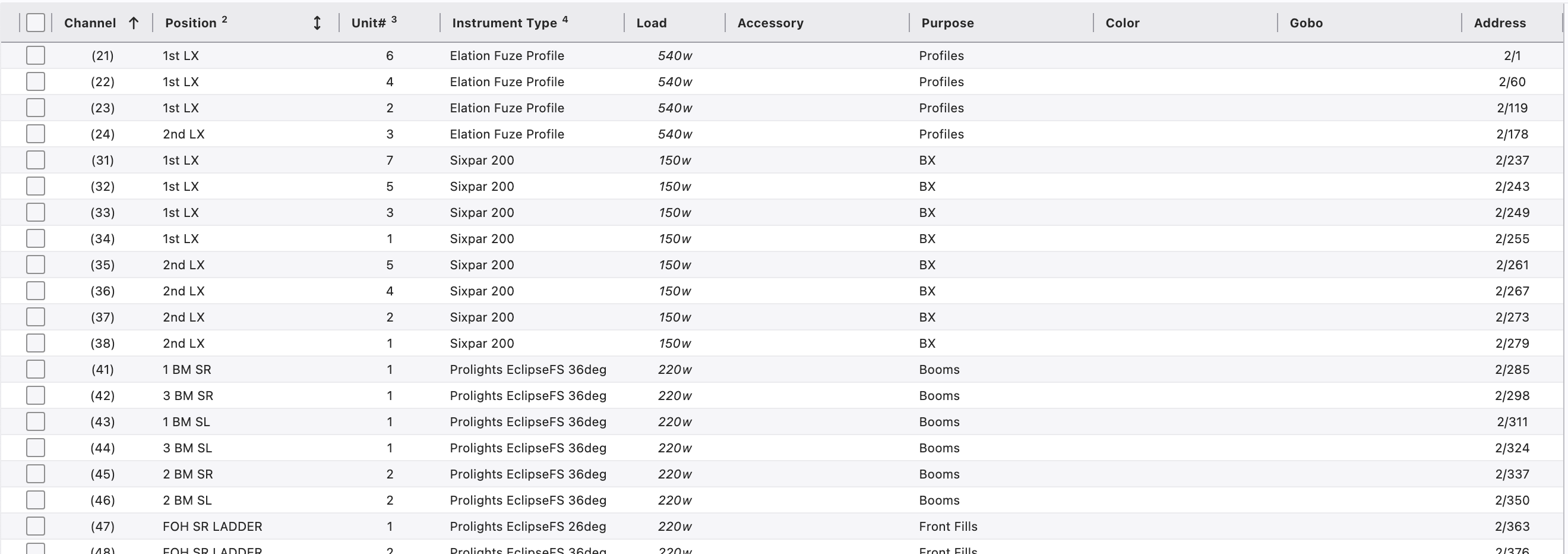1568x554 pixels.
Task: Click the Front Fills purpose in channel (47)
Action: pyautogui.click(x=948, y=526)
